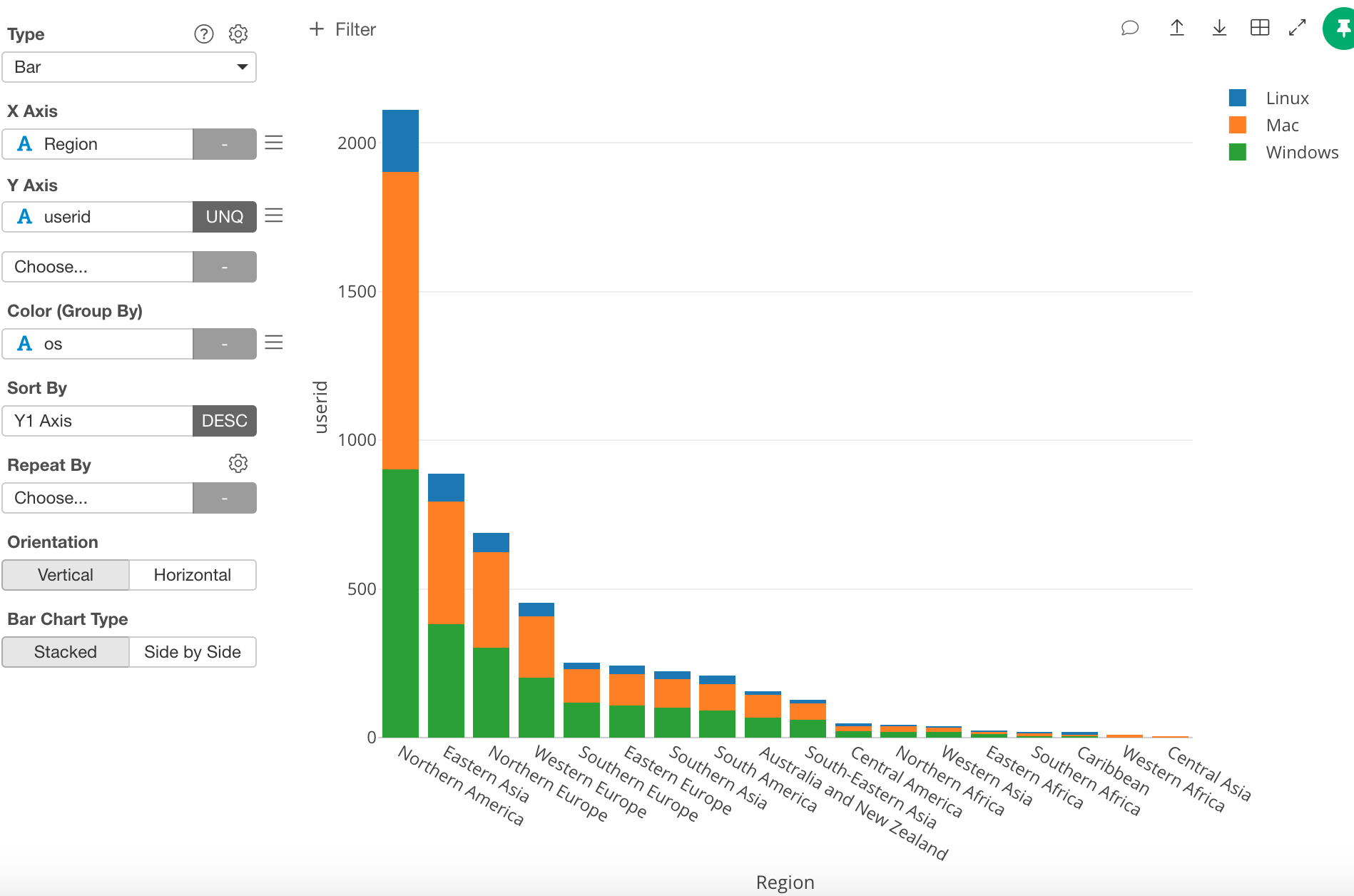Open Color group by os menu
The image size is (1354, 896).
274,343
